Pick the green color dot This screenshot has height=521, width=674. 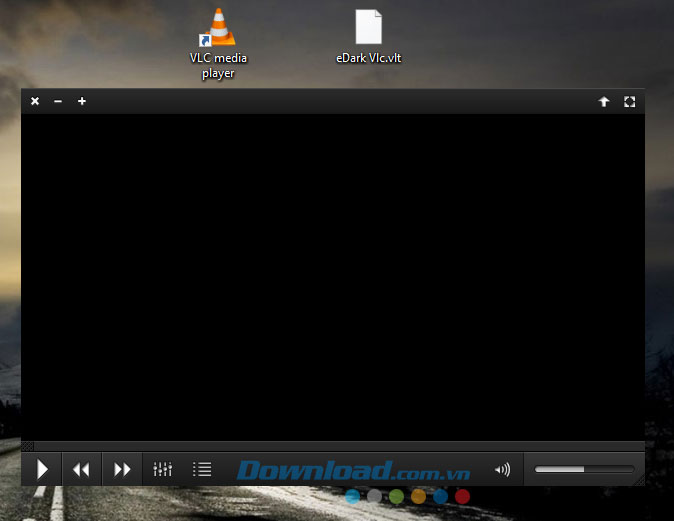[396, 496]
